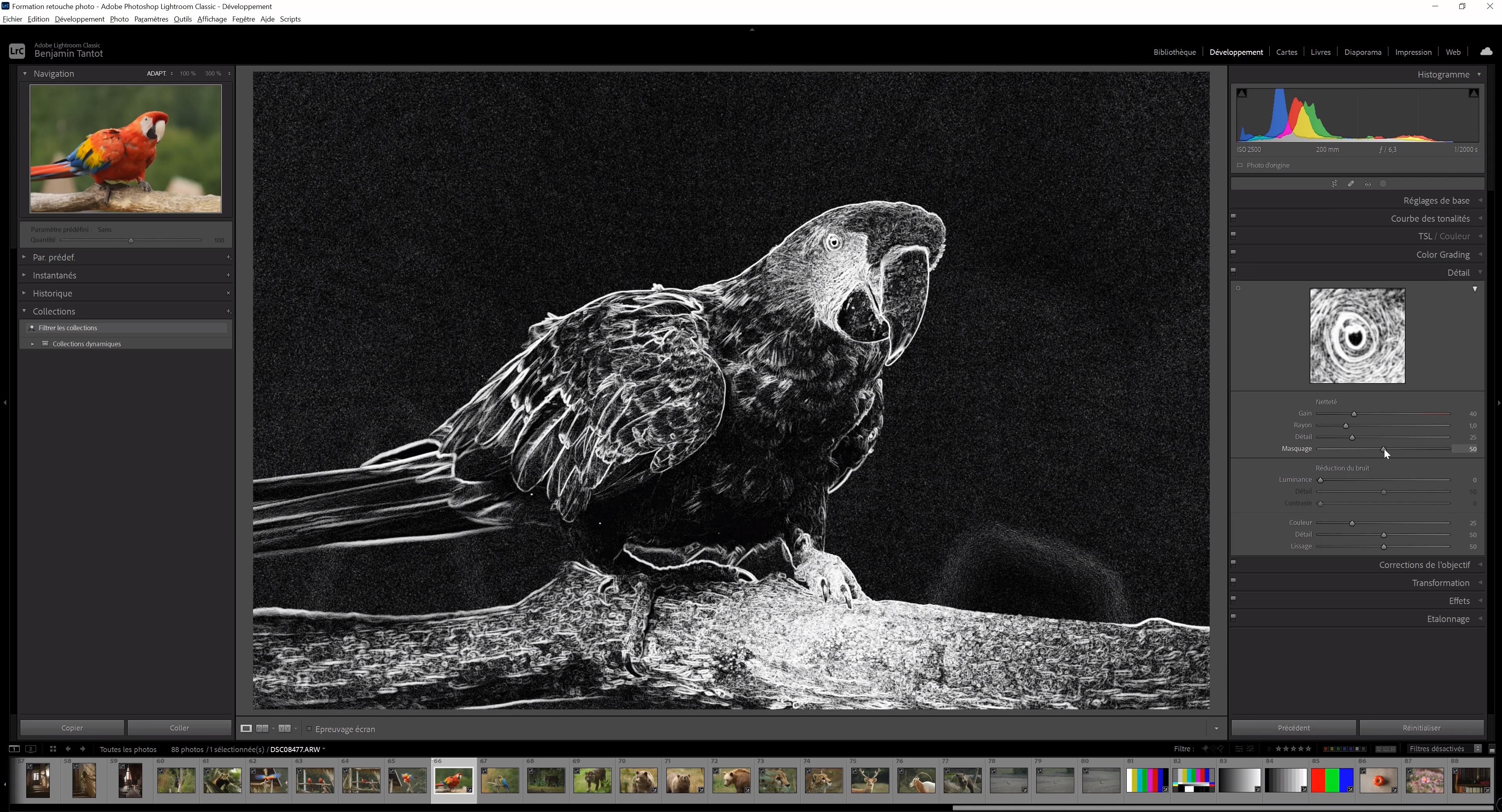
Task: Select before/after comparison view icon
Action: click(262, 729)
